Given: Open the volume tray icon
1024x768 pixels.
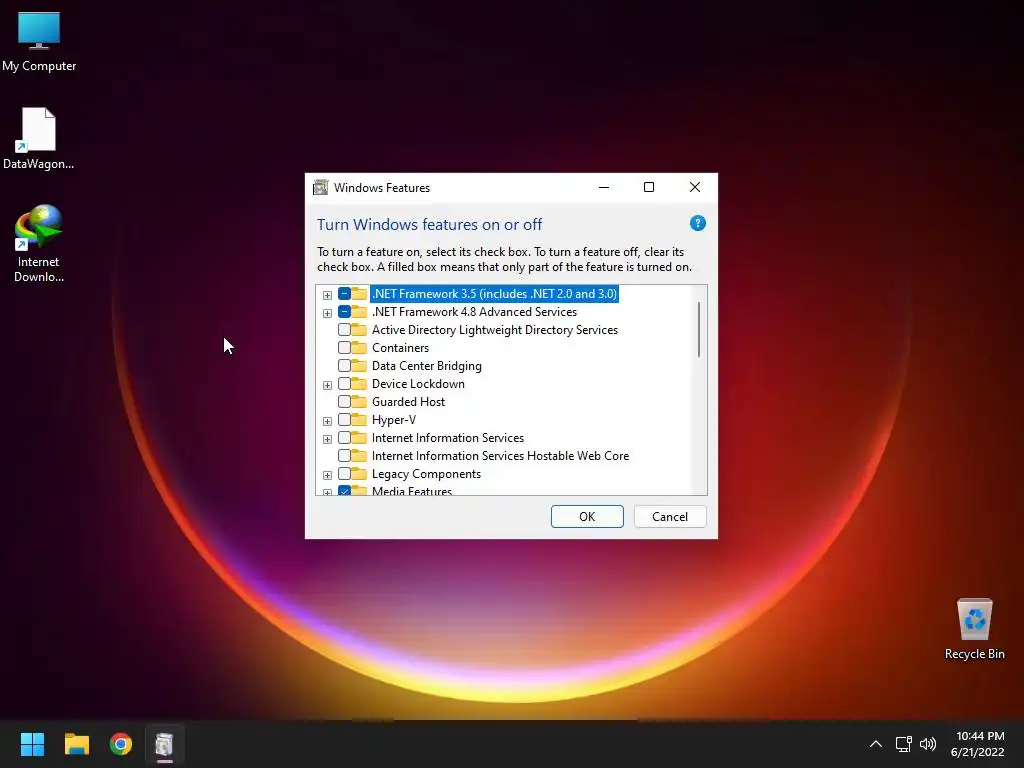Looking at the screenshot, I should pos(927,744).
